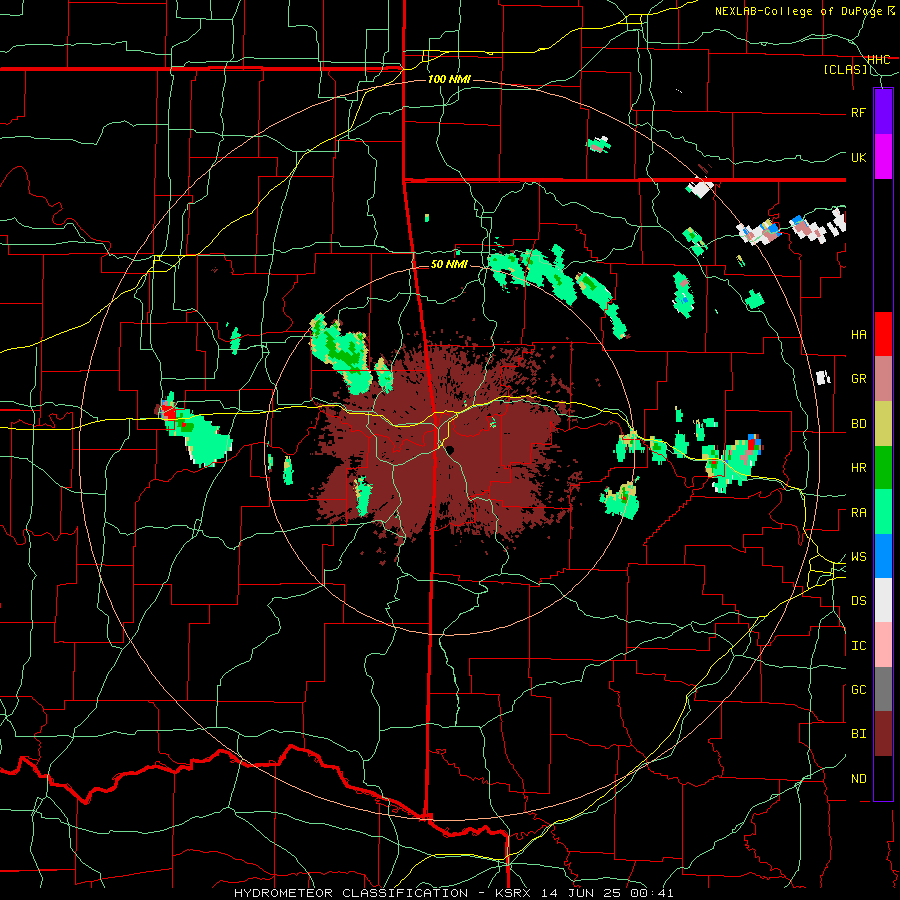
Task: Click the light green RA legend swatch
Action: (x=883, y=512)
